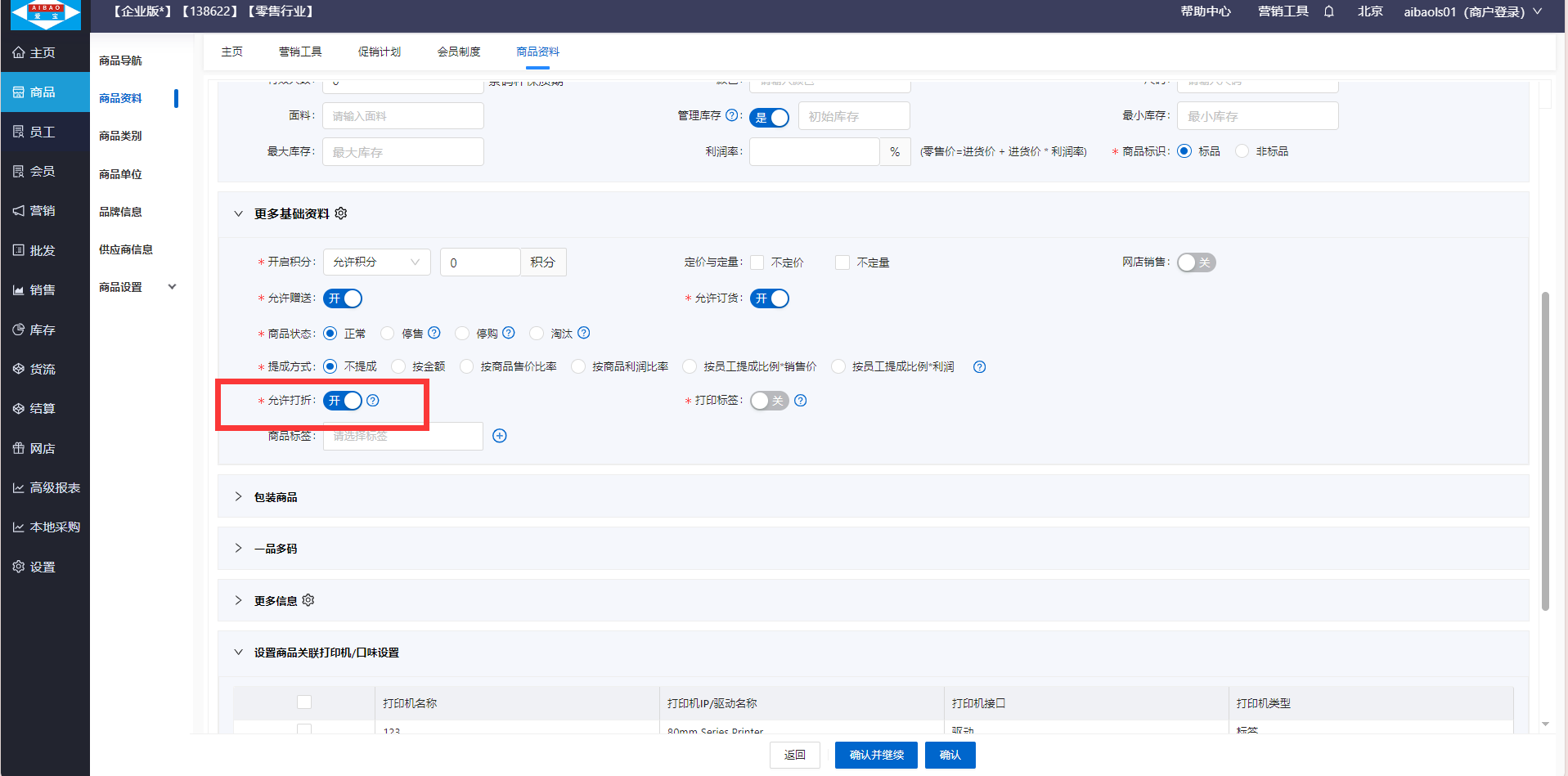The height and width of the screenshot is (776, 1568).
Task: Click AIBAO logo in top-left corner
Action: [46, 15]
